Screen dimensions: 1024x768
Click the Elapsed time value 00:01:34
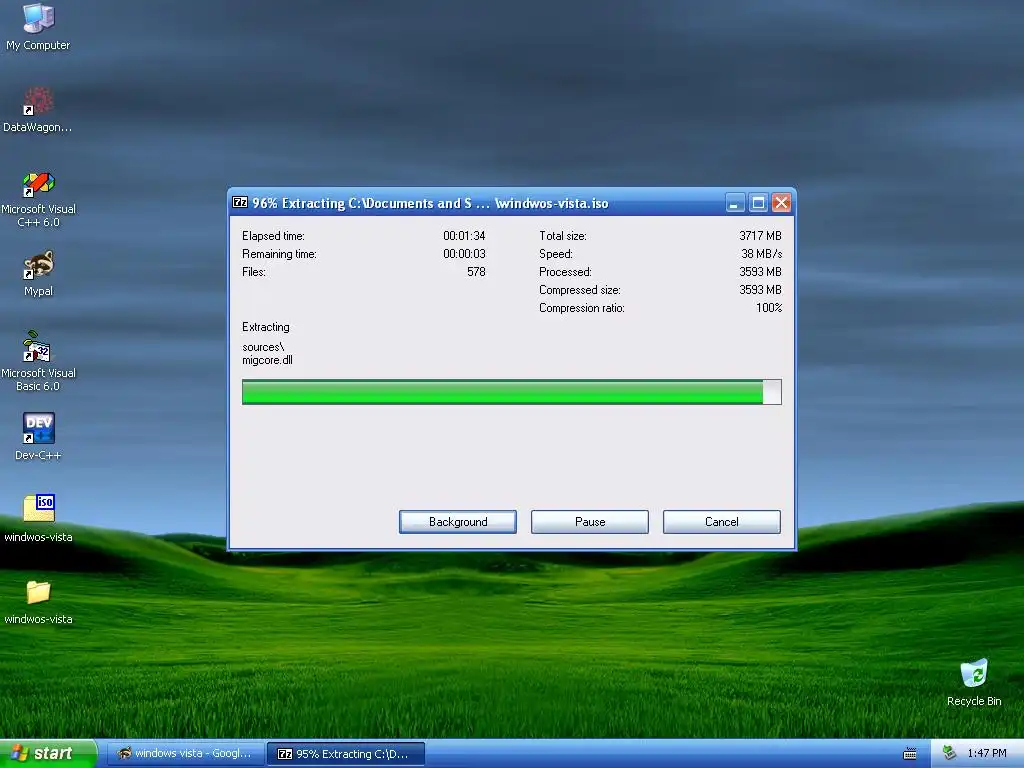coord(464,236)
